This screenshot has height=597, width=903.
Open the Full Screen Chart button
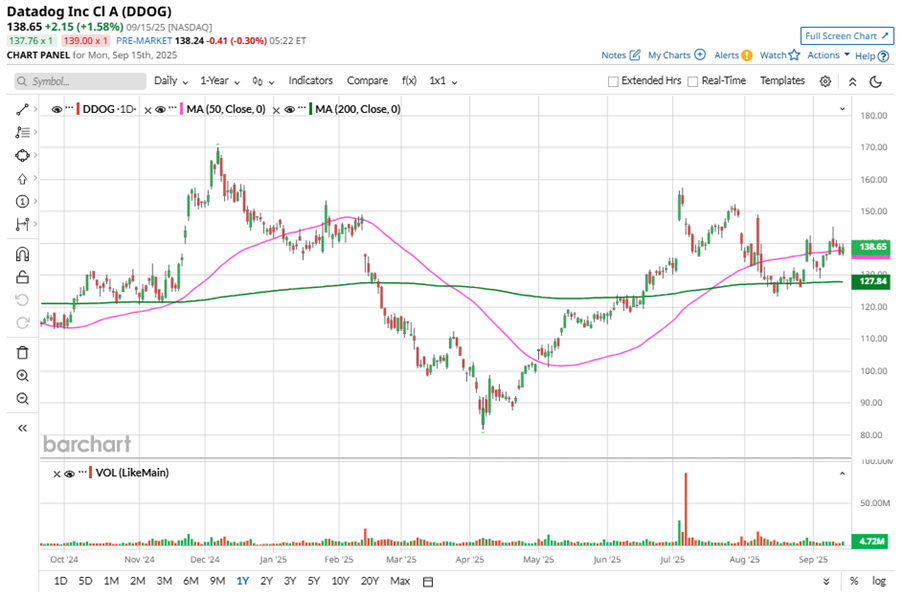[847, 36]
